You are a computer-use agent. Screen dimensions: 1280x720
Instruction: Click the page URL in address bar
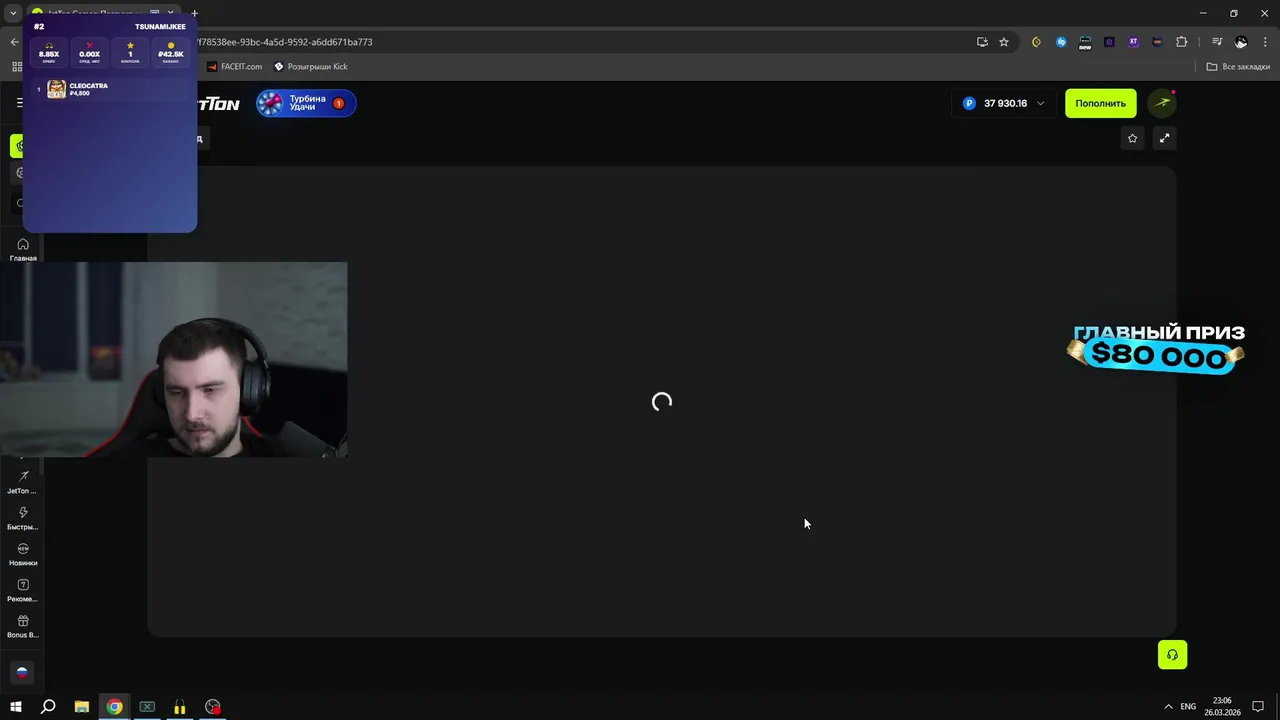[x=285, y=42]
